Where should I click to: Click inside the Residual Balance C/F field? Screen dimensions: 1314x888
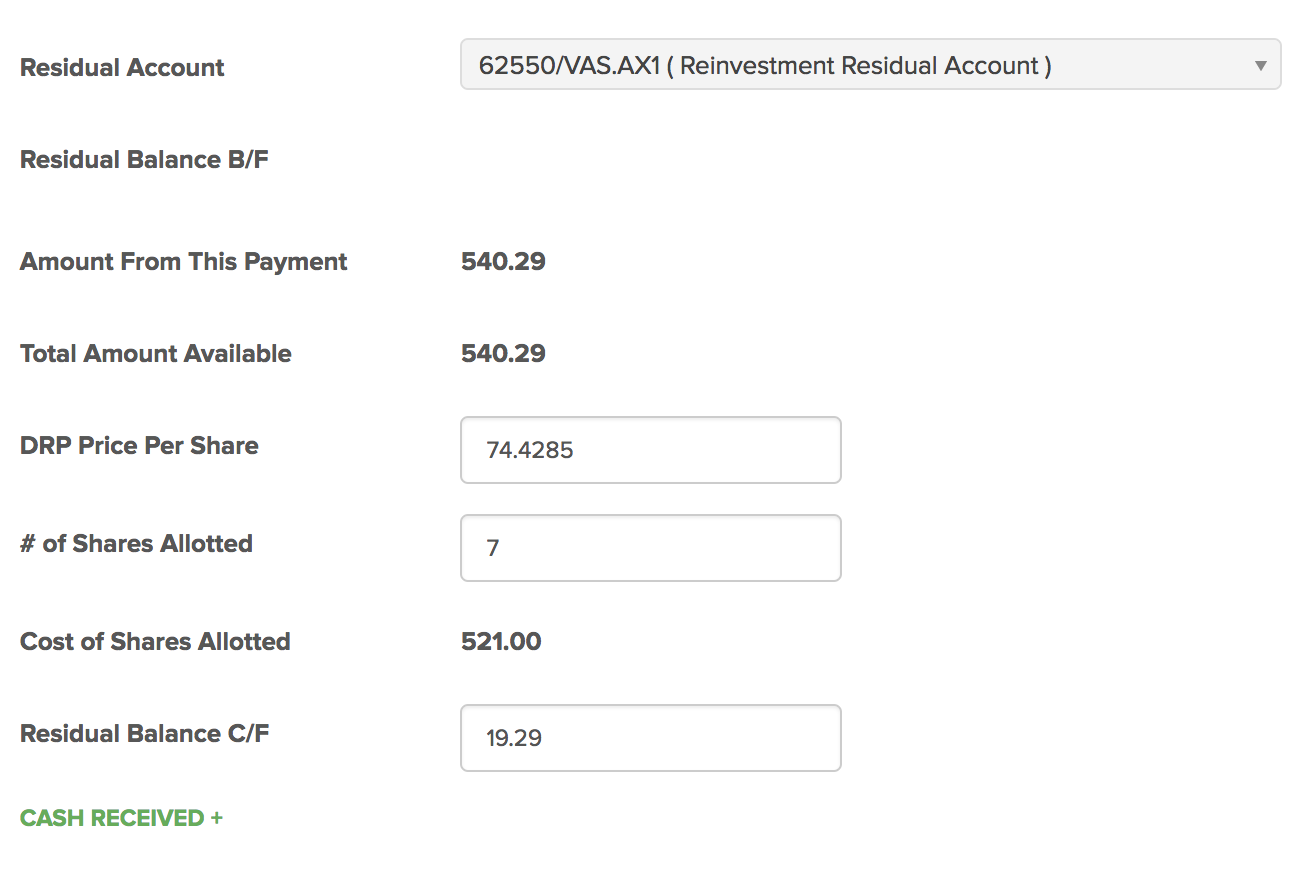coord(650,738)
